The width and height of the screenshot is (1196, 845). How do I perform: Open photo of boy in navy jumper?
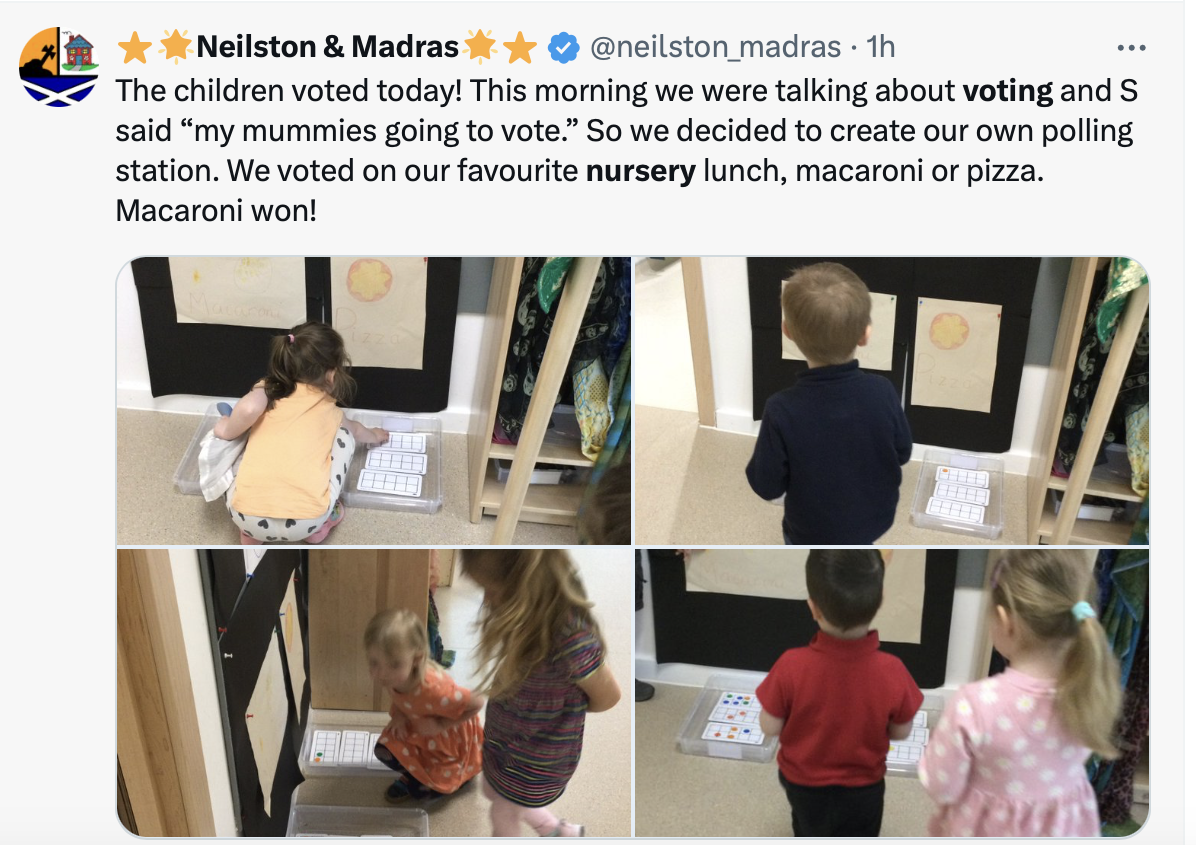[892, 401]
